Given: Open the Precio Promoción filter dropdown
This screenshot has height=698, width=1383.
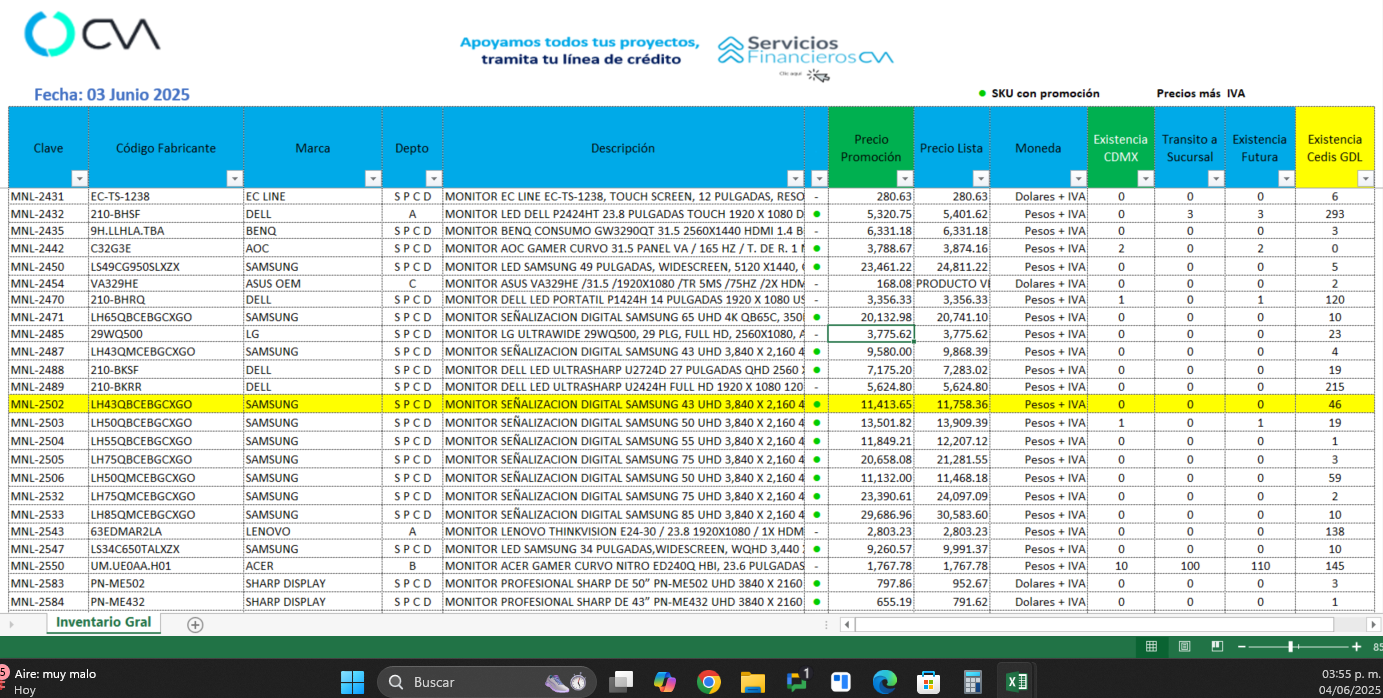Looking at the screenshot, I should click(x=904, y=179).
